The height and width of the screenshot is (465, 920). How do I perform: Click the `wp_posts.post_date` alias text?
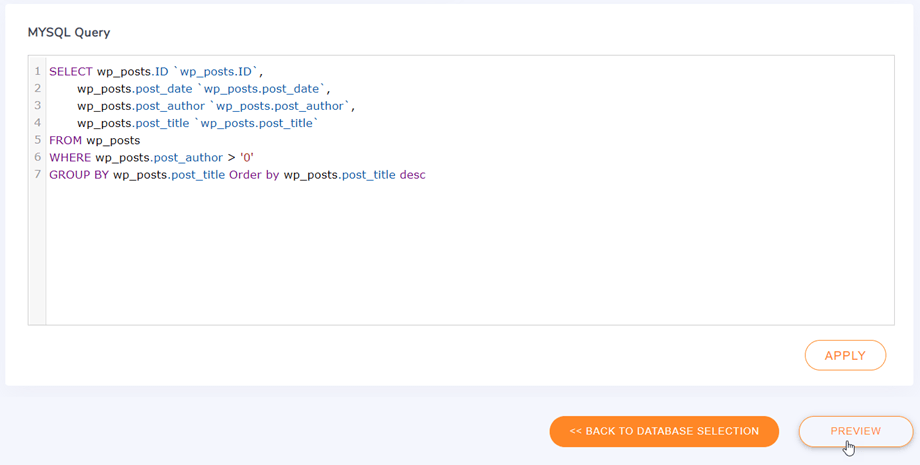click(x=262, y=89)
